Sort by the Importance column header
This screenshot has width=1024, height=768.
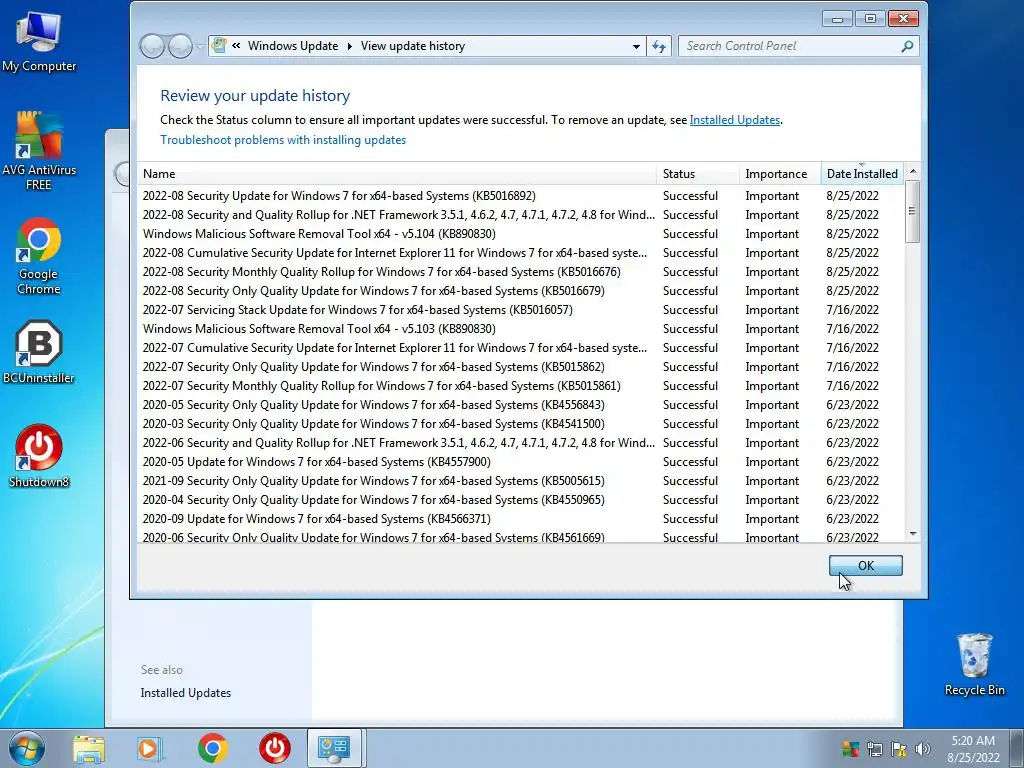[780, 174]
